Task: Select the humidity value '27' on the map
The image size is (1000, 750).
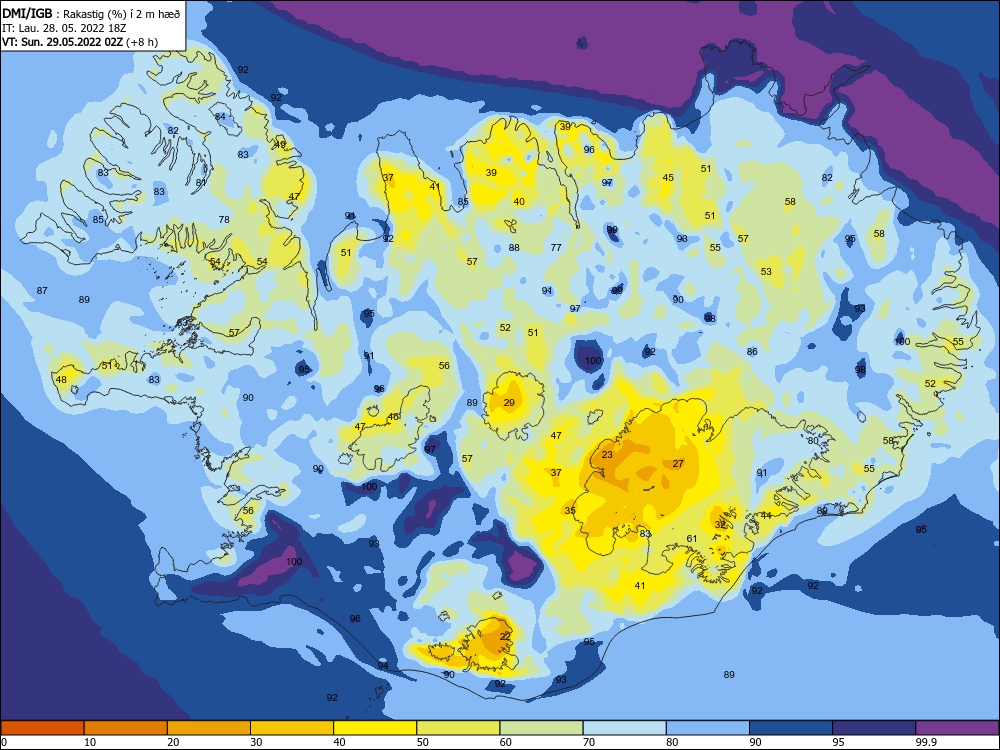Action: point(678,464)
